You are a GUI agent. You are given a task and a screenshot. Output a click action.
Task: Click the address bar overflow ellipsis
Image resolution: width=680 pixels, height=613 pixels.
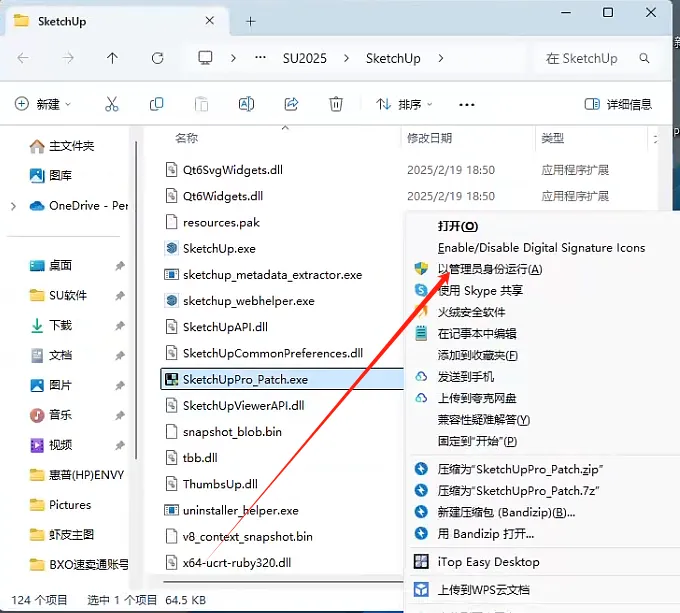tap(260, 58)
